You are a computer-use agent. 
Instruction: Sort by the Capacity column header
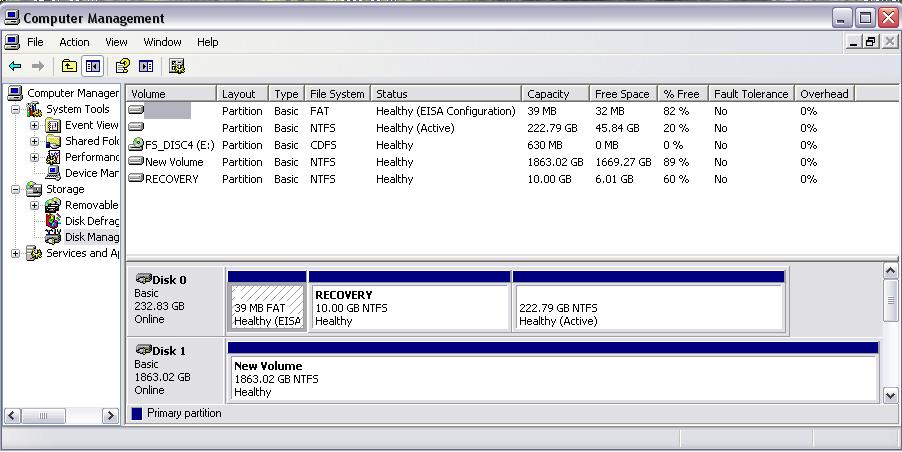[555, 94]
